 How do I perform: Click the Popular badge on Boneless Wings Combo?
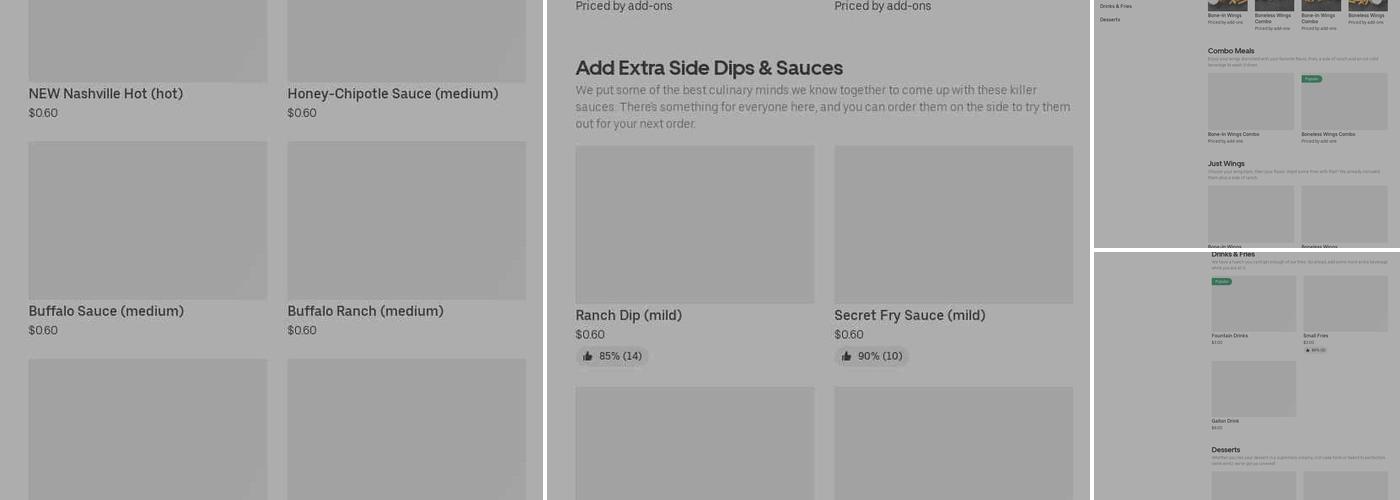(x=1311, y=78)
